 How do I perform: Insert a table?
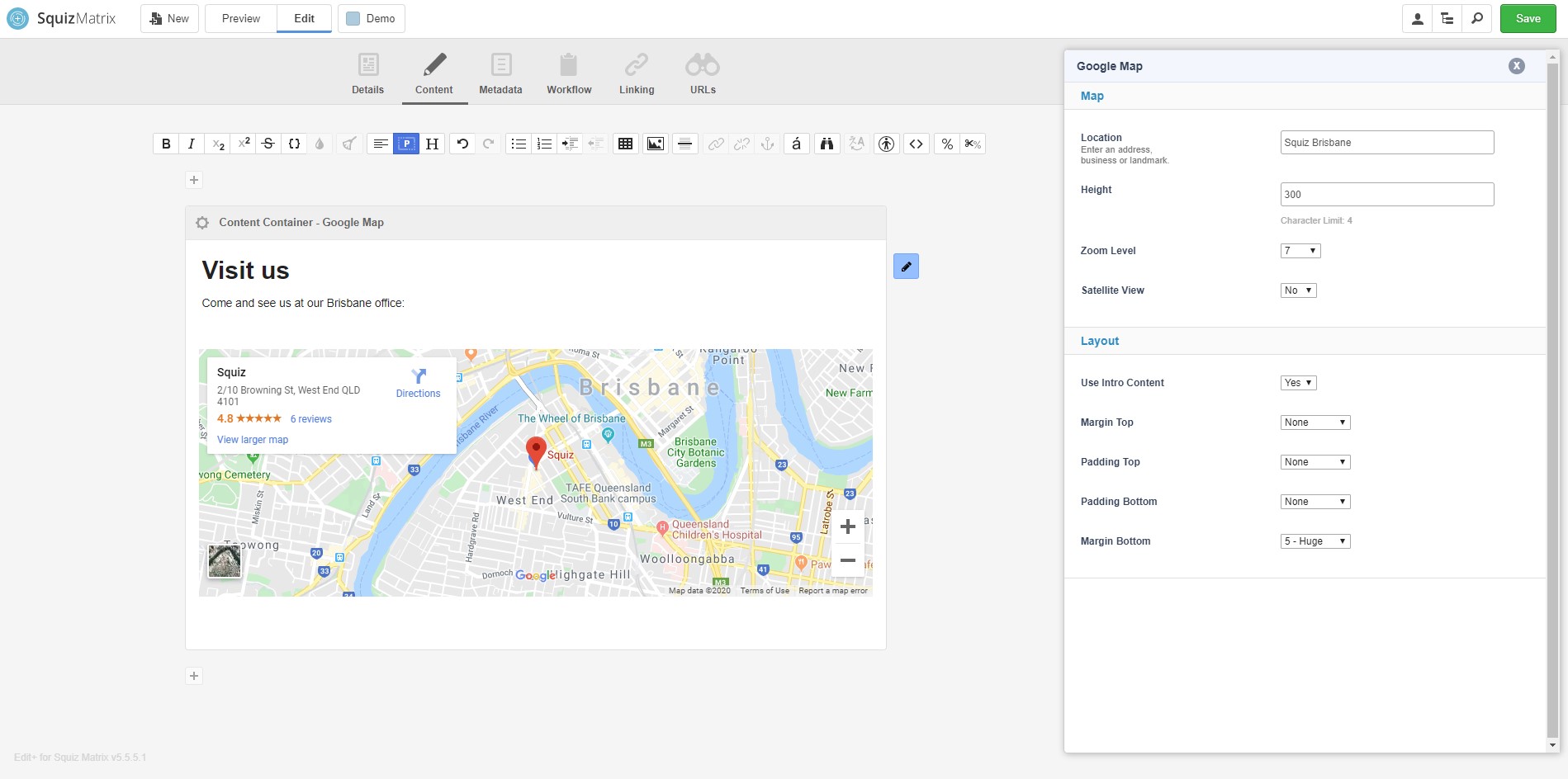[626, 144]
